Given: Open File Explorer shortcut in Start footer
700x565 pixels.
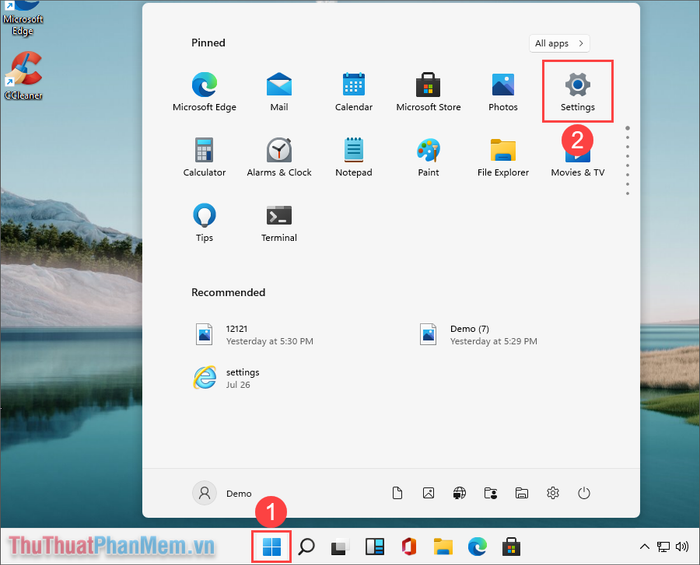Looking at the screenshot, I should point(522,493).
